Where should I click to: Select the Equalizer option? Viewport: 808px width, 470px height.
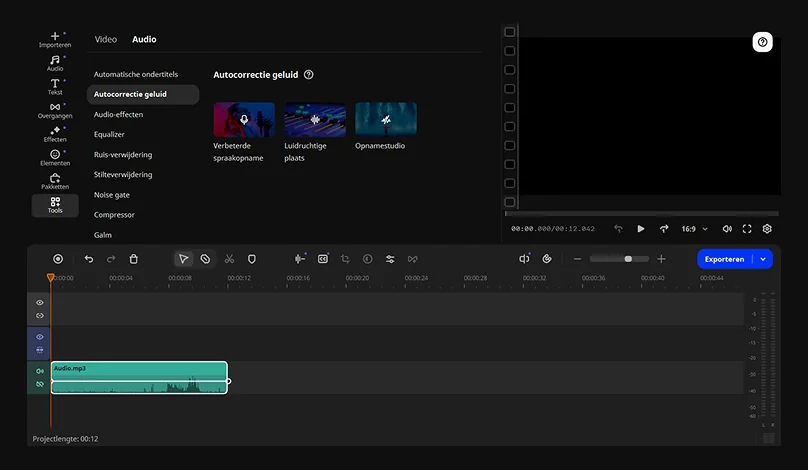click(109, 135)
